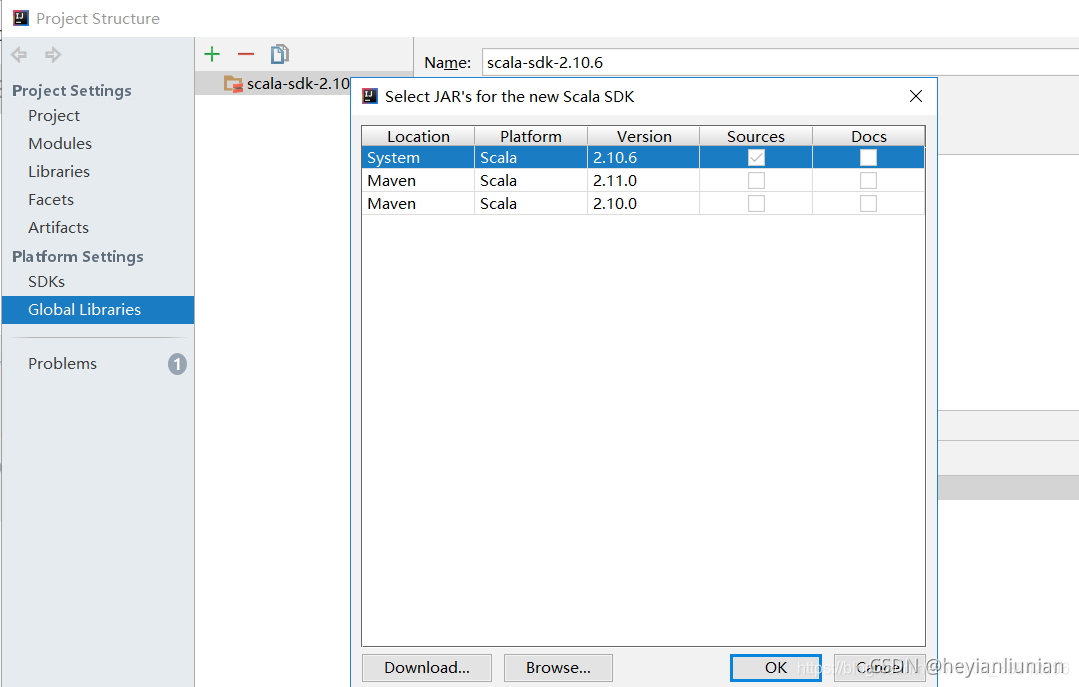
Task: Add a new global library with the plus icon
Action: (x=211, y=53)
